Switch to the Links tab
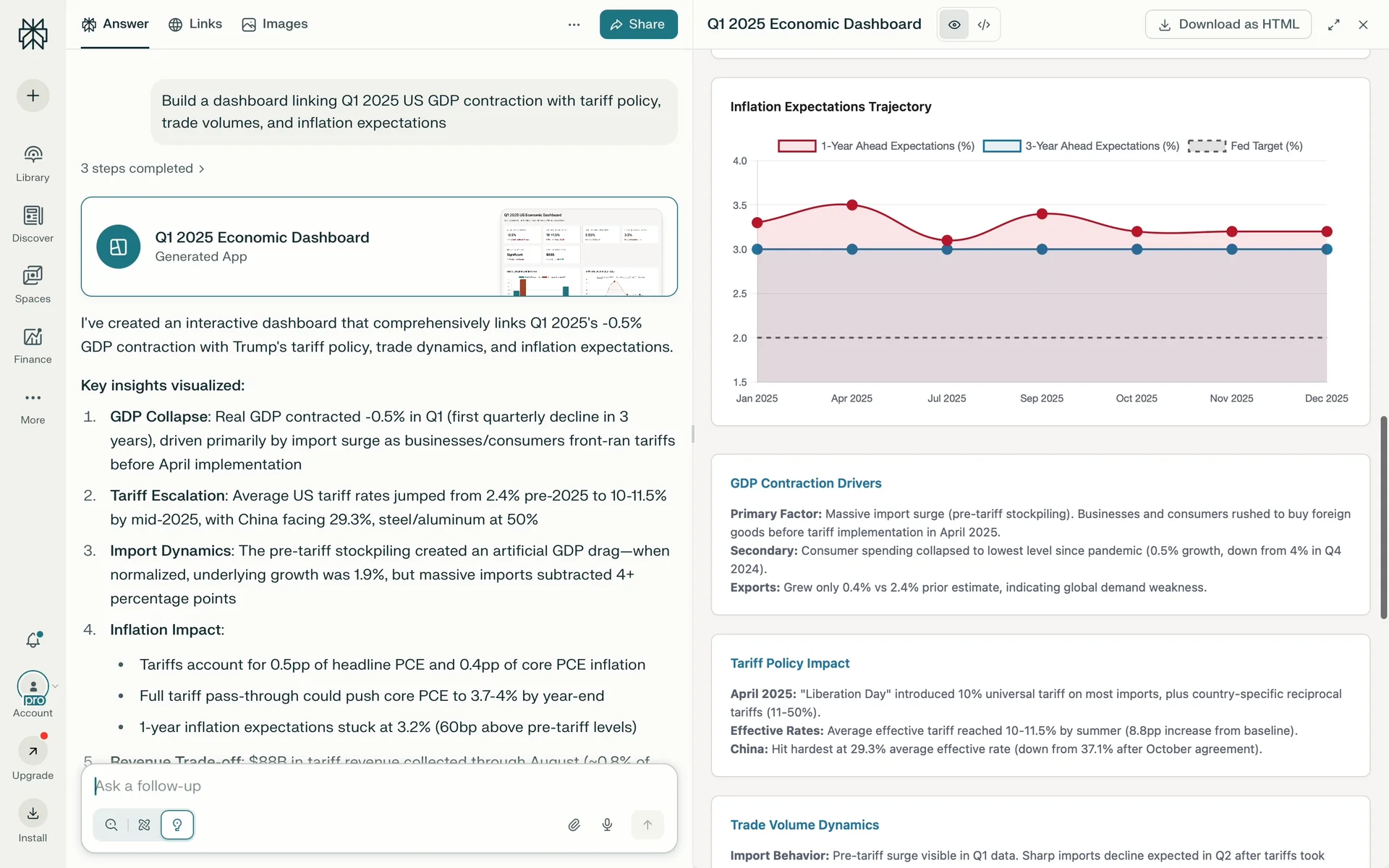This screenshot has height=868, width=1389. (x=195, y=24)
